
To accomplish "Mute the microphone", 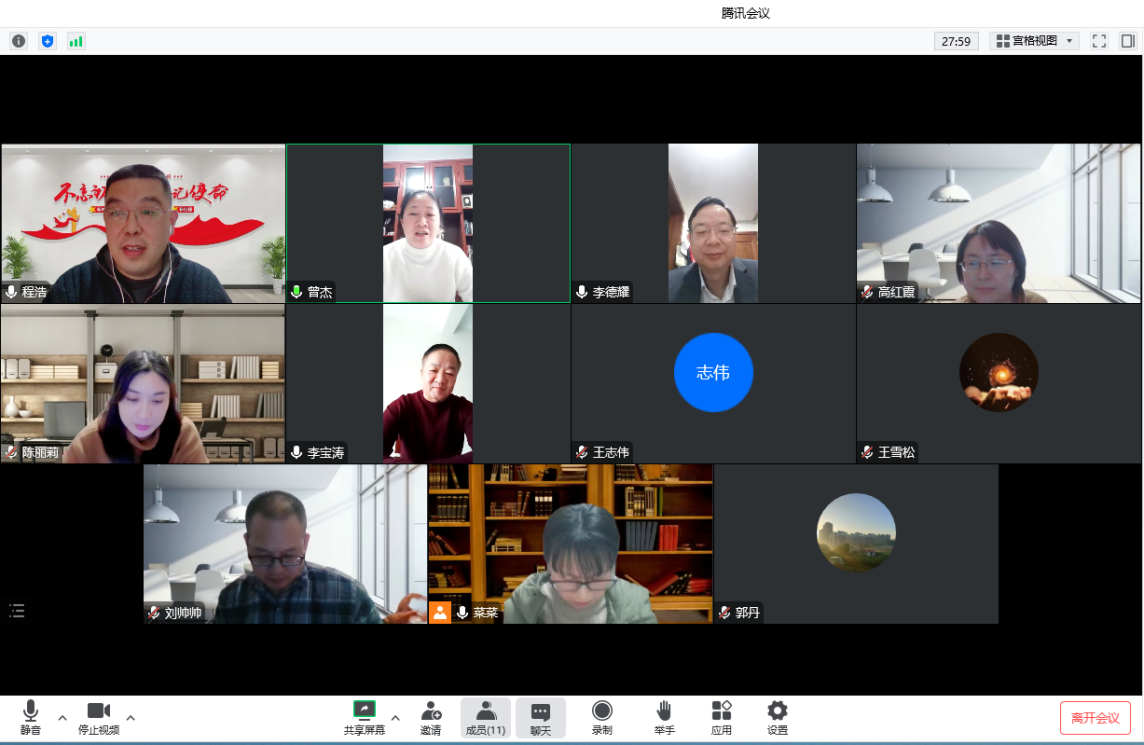I will pyautogui.click(x=31, y=717).
